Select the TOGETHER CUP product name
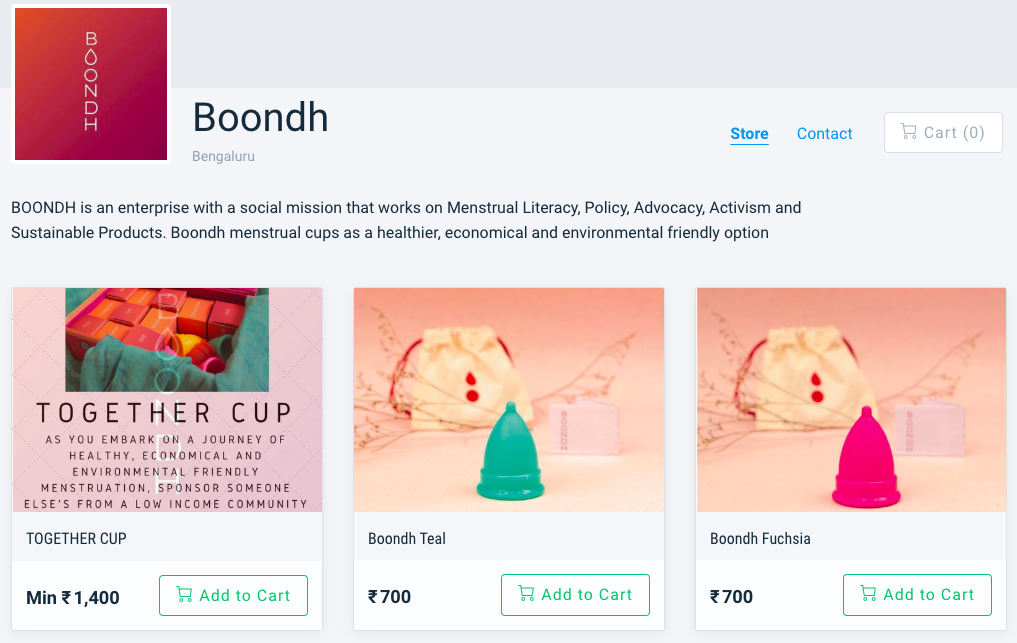Image resolution: width=1017 pixels, height=643 pixels. (76, 539)
